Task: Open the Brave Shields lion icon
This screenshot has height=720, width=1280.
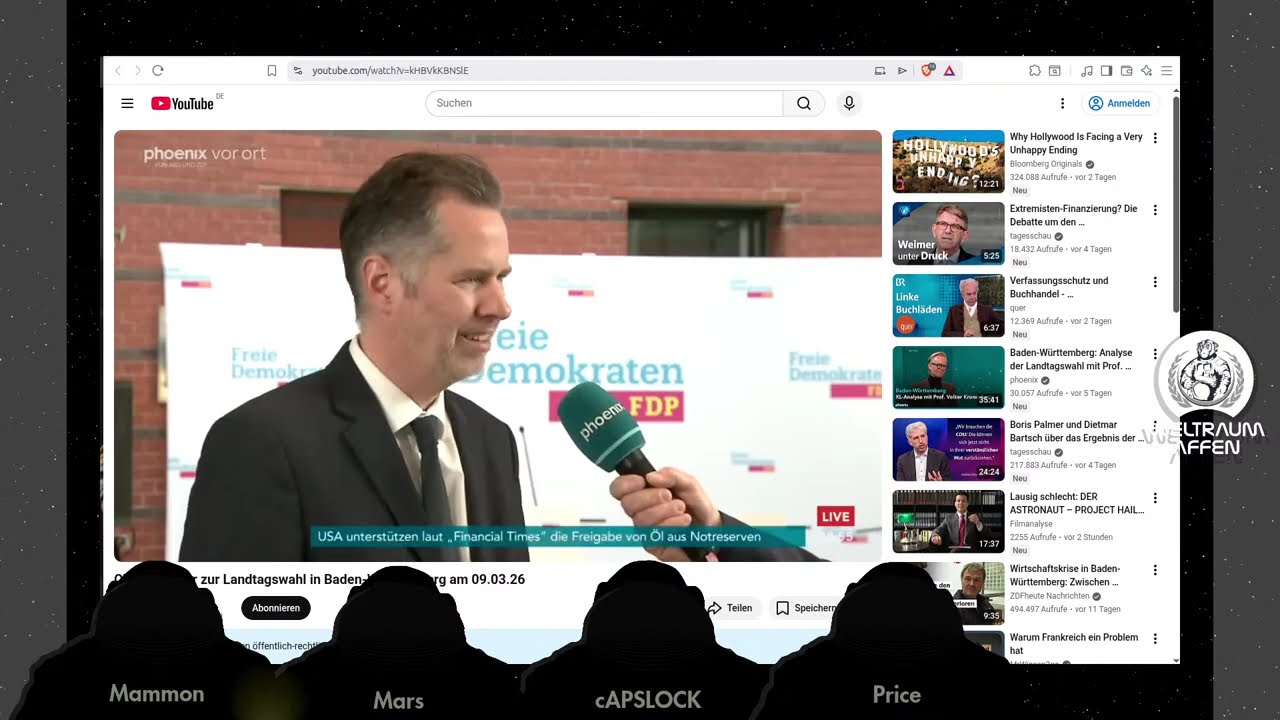Action: coord(928,71)
